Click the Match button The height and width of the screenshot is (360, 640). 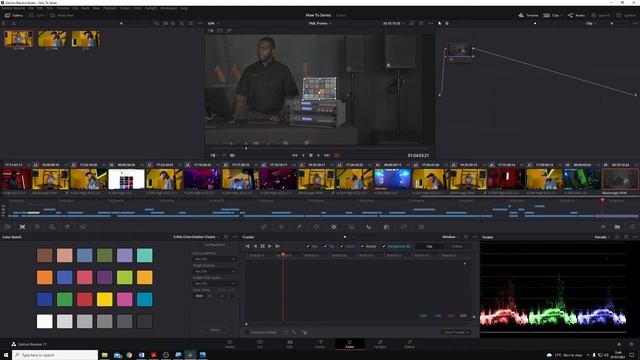click(x=215, y=330)
